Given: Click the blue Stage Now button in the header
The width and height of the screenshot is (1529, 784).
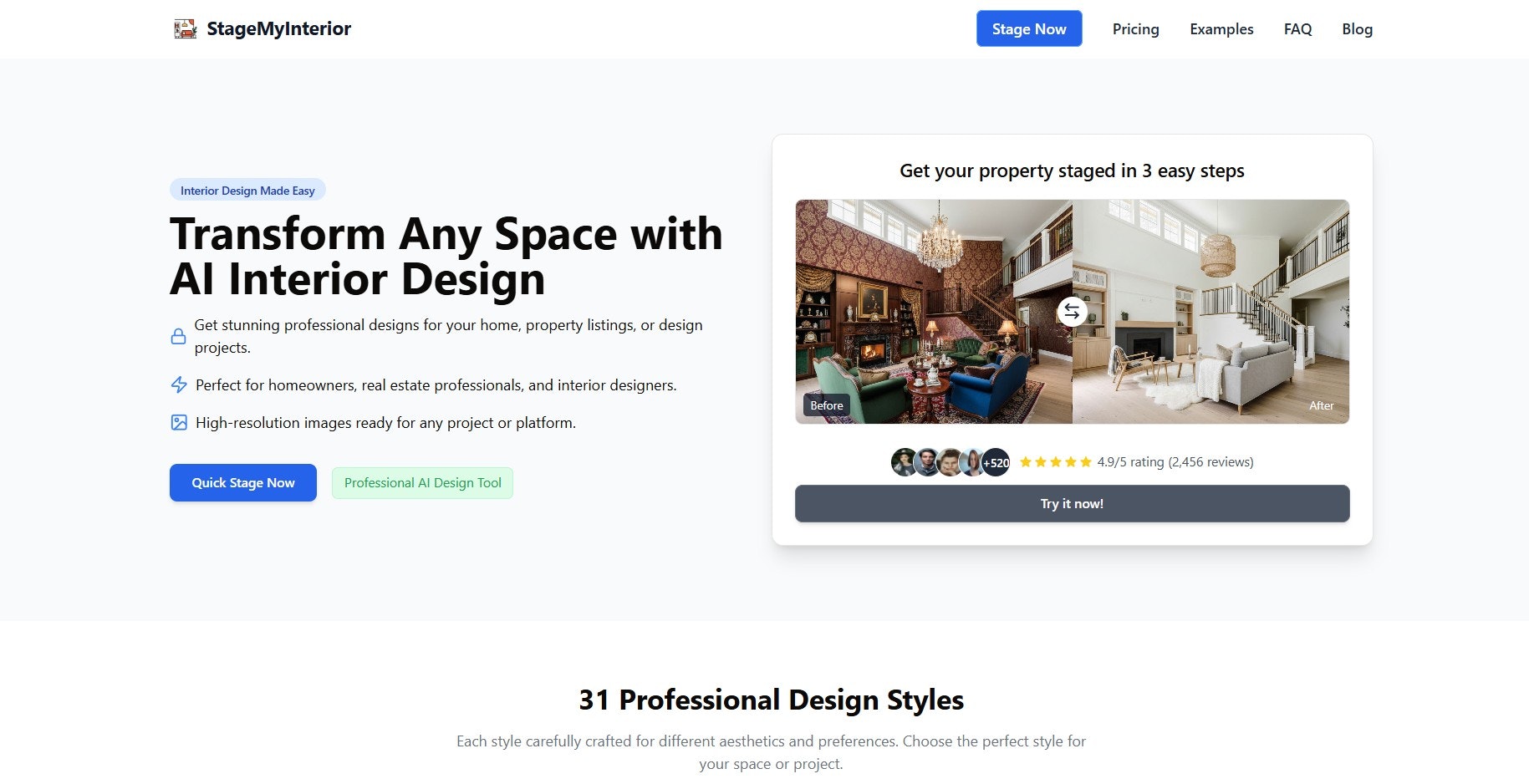Looking at the screenshot, I should (1028, 28).
